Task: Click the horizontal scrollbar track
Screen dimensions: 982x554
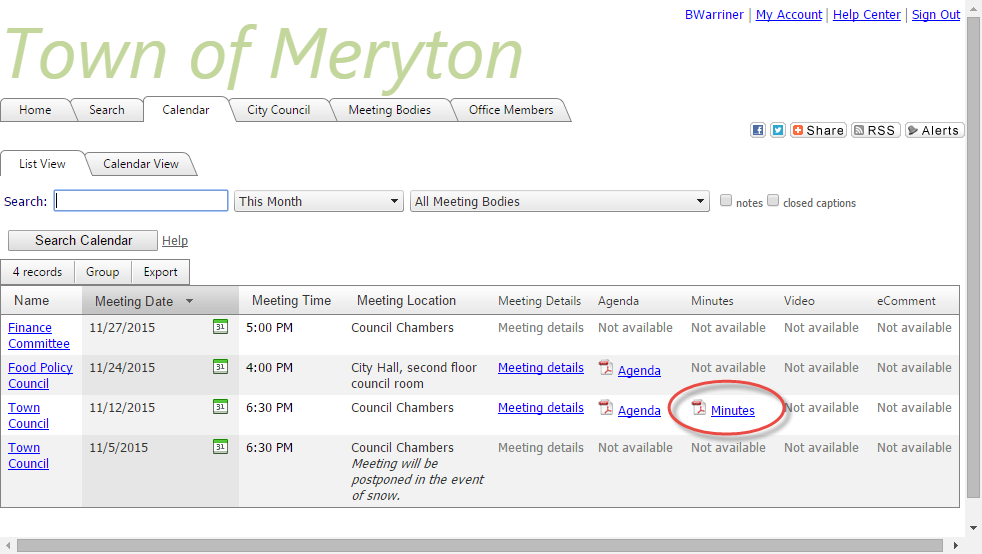Action: pos(479,545)
